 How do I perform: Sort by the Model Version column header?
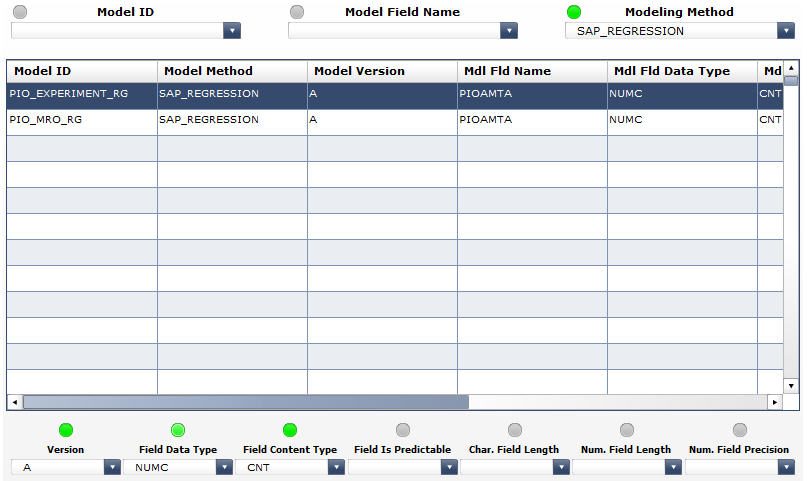tap(382, 71)
